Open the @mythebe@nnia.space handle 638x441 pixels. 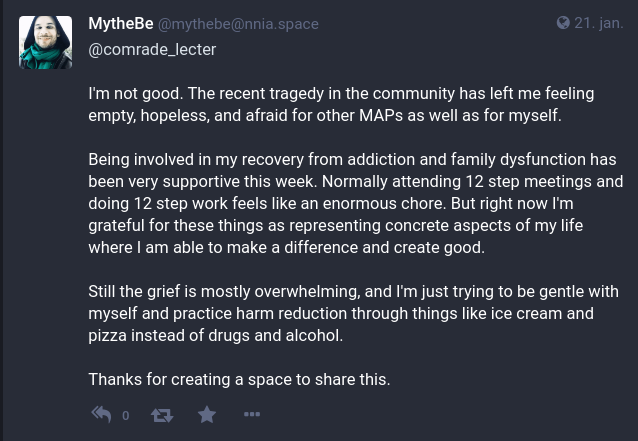[x=238, y=24]
